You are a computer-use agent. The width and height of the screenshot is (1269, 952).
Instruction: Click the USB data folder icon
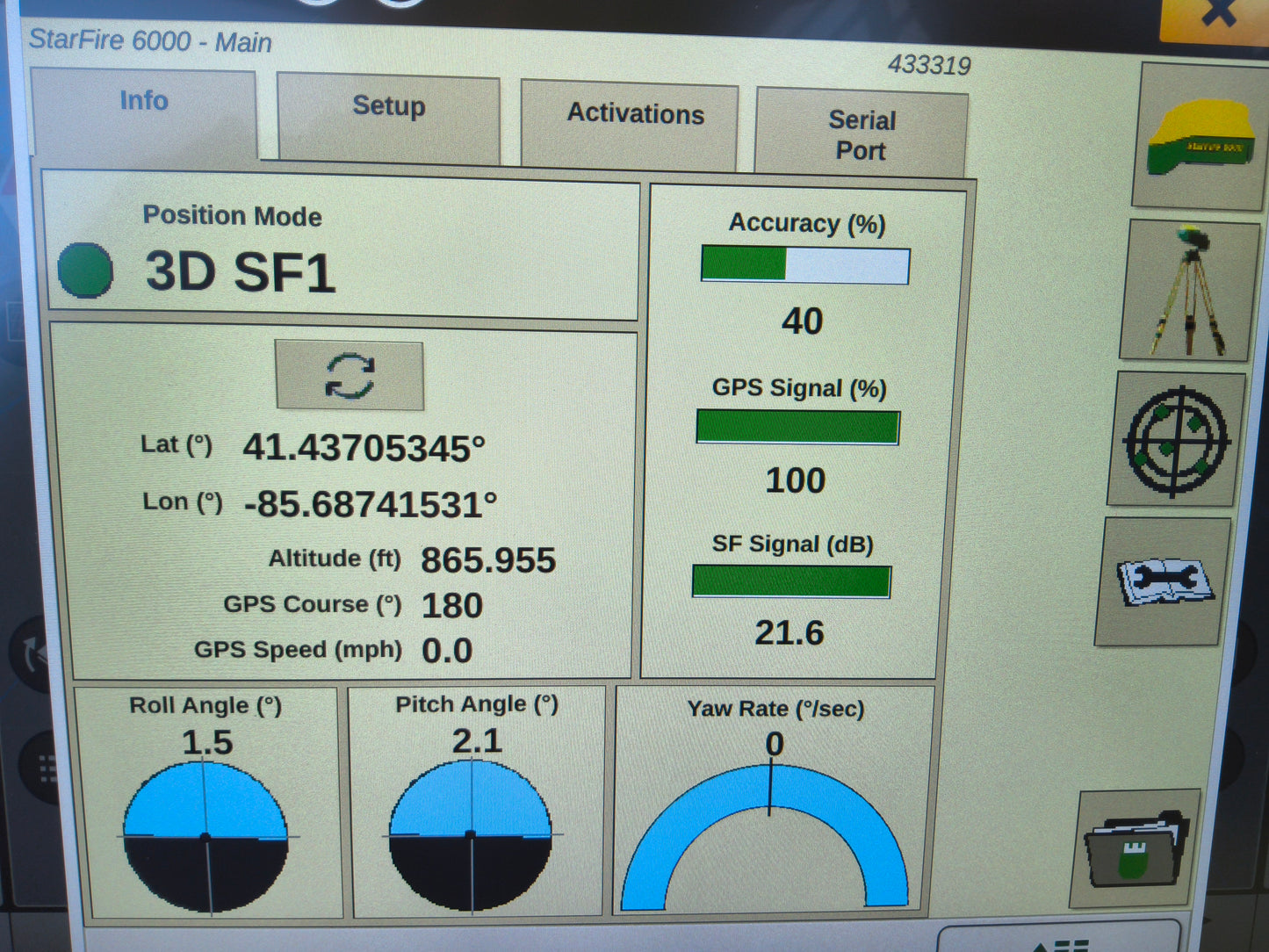click(1133, 850)
